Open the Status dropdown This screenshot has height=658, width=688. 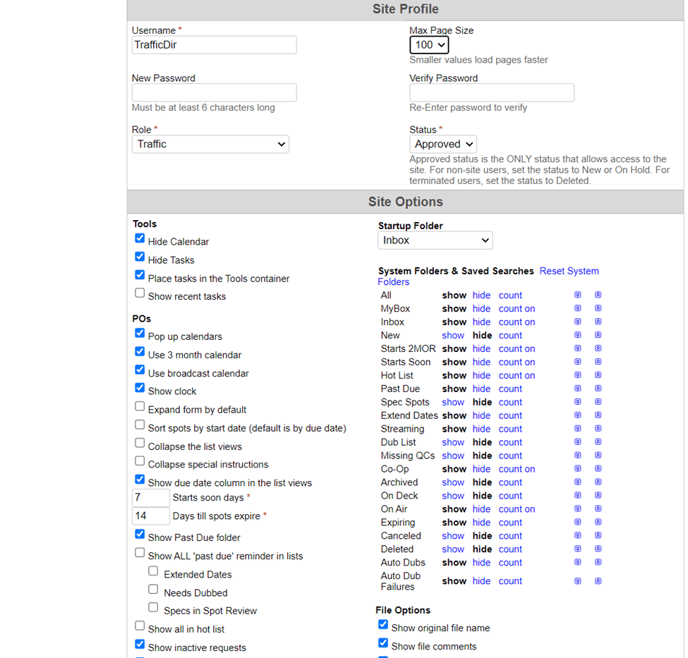pyautogui.click(x=443, y=144)
